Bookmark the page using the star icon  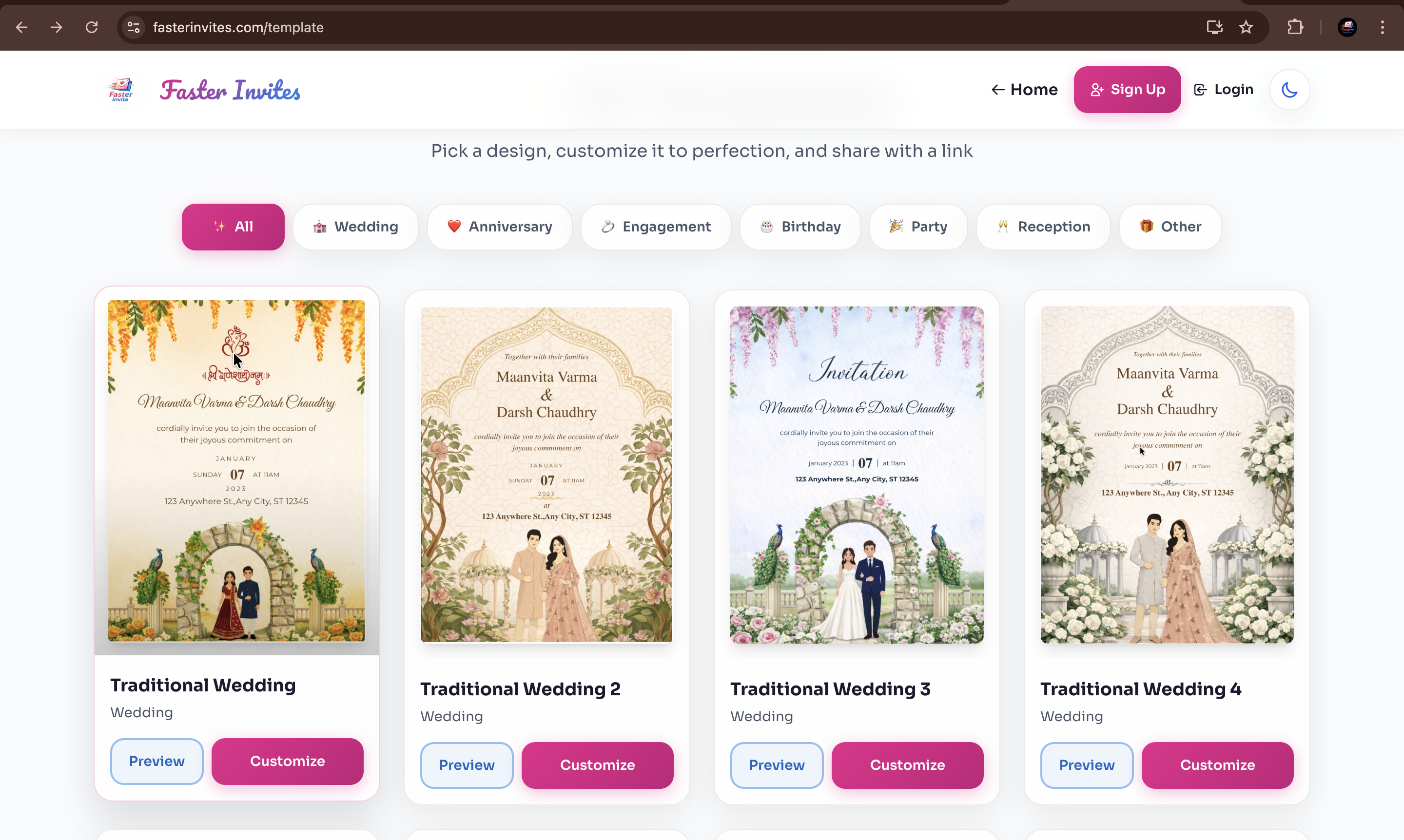(1246, 27)
